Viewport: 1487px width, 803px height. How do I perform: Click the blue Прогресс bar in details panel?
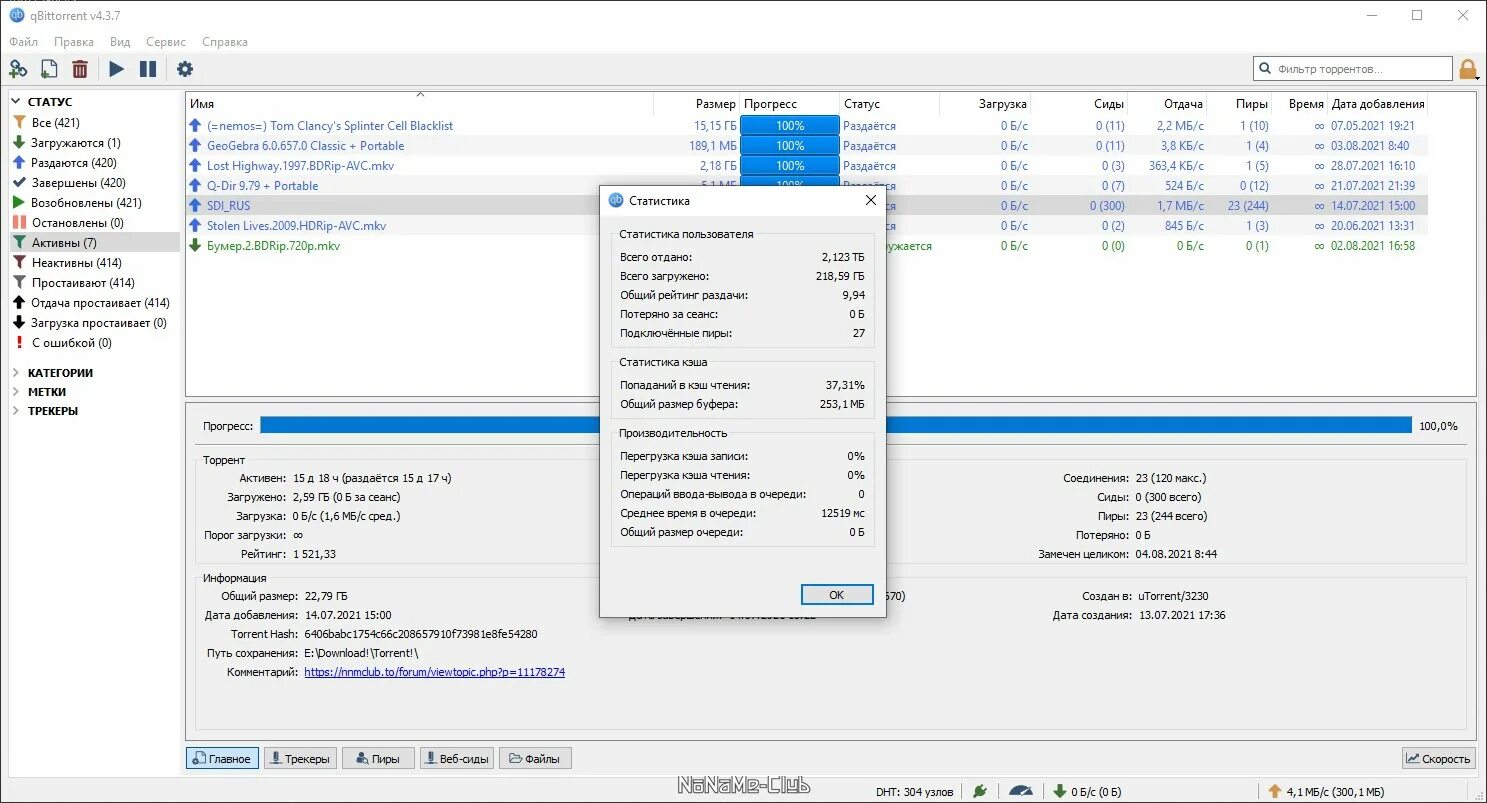tap(836, 426)
